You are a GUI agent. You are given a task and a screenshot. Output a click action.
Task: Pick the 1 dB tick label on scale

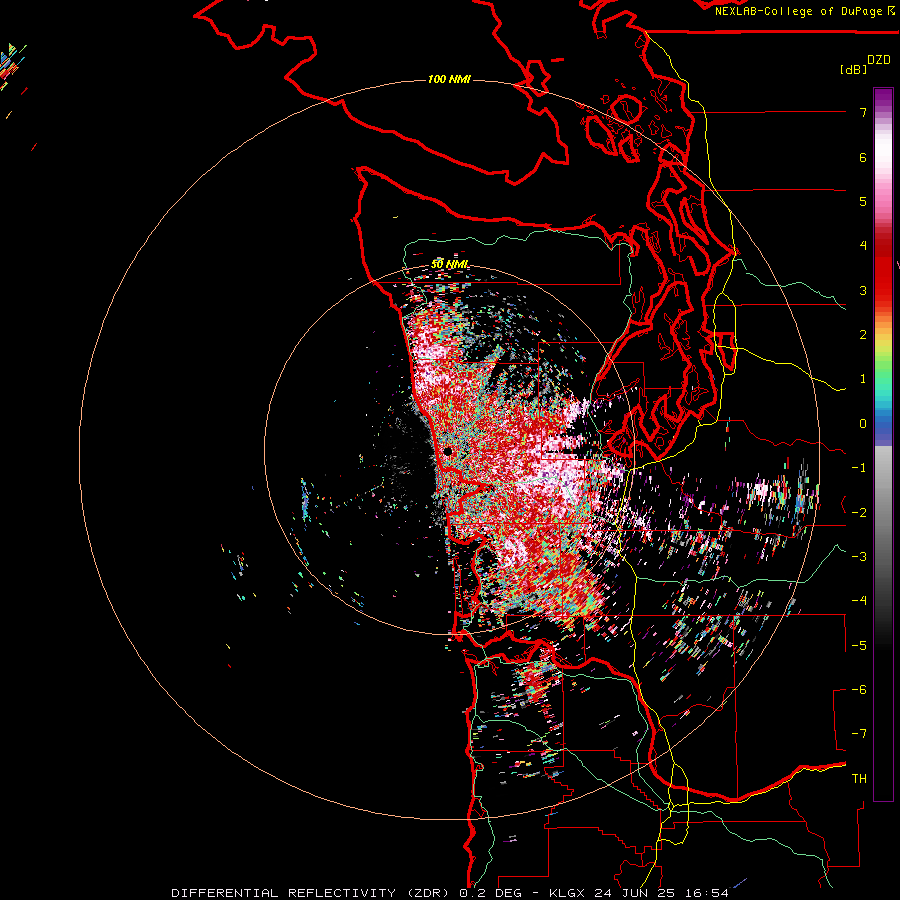click(863, 379)
